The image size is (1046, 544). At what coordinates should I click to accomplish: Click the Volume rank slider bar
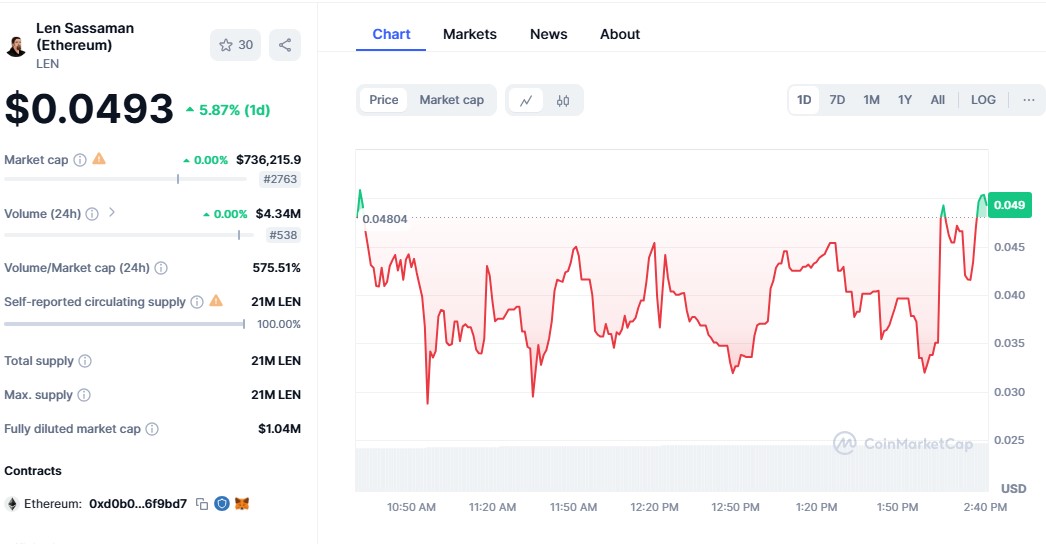pos(129,235)
